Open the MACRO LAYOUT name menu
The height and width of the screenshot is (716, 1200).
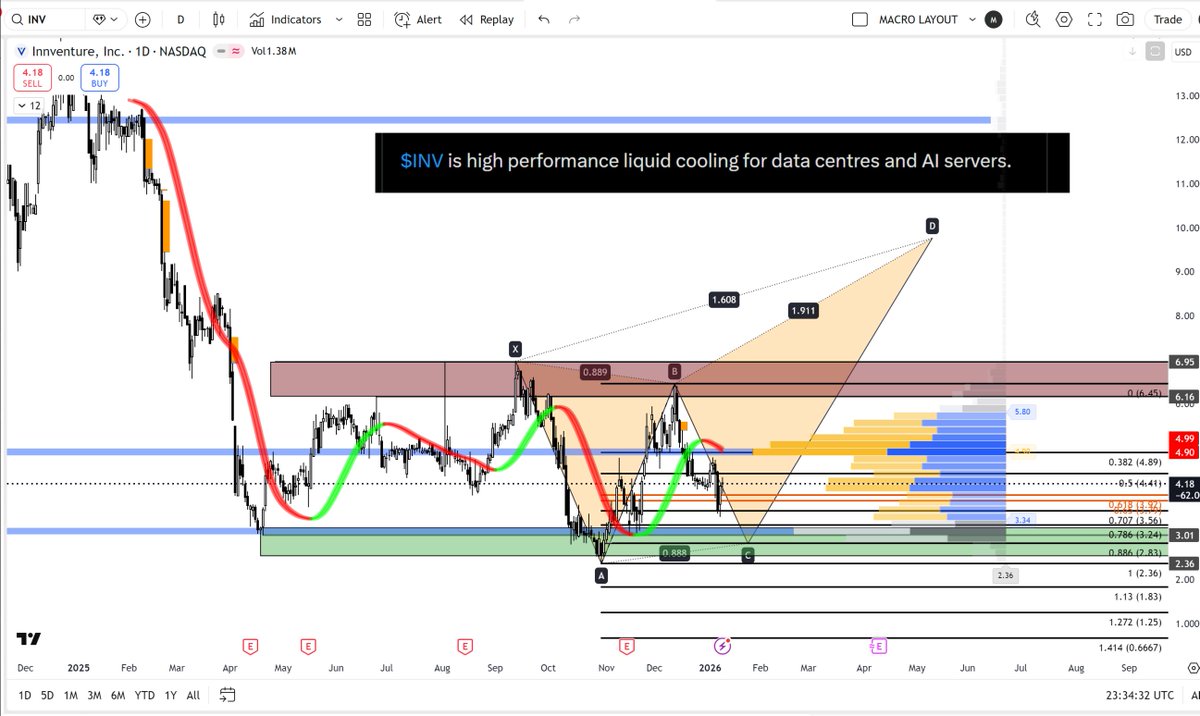[x=918, y=19]
